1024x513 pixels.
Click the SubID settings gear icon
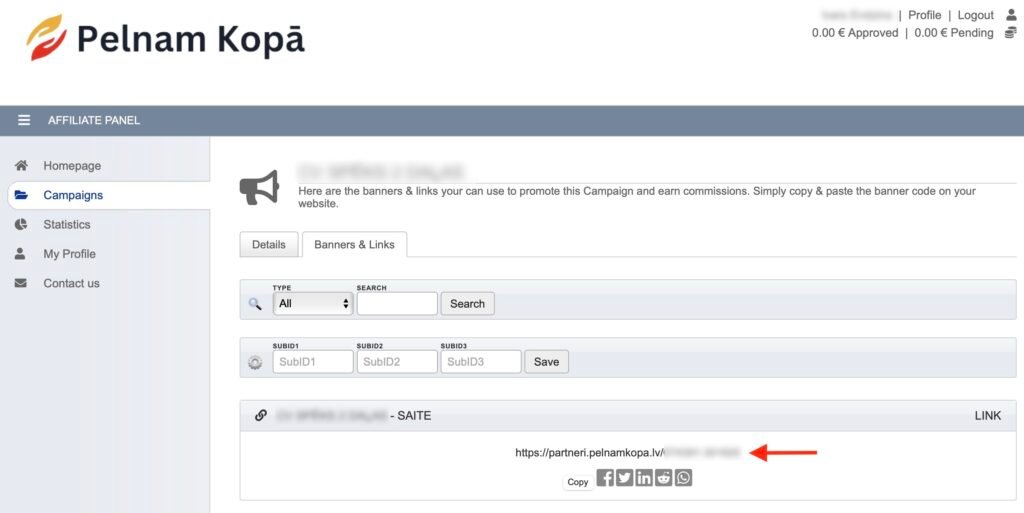click(x=255, y=362)
